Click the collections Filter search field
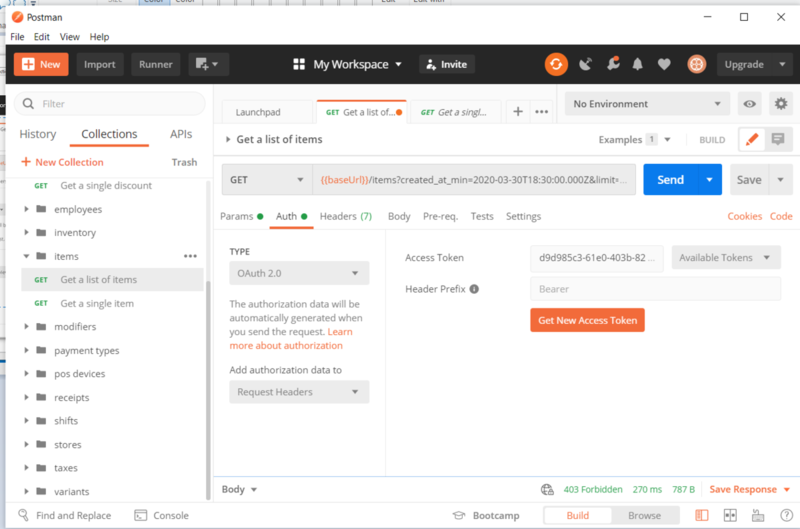The height and width of the screenshot is (529, 800). [110, 103]
